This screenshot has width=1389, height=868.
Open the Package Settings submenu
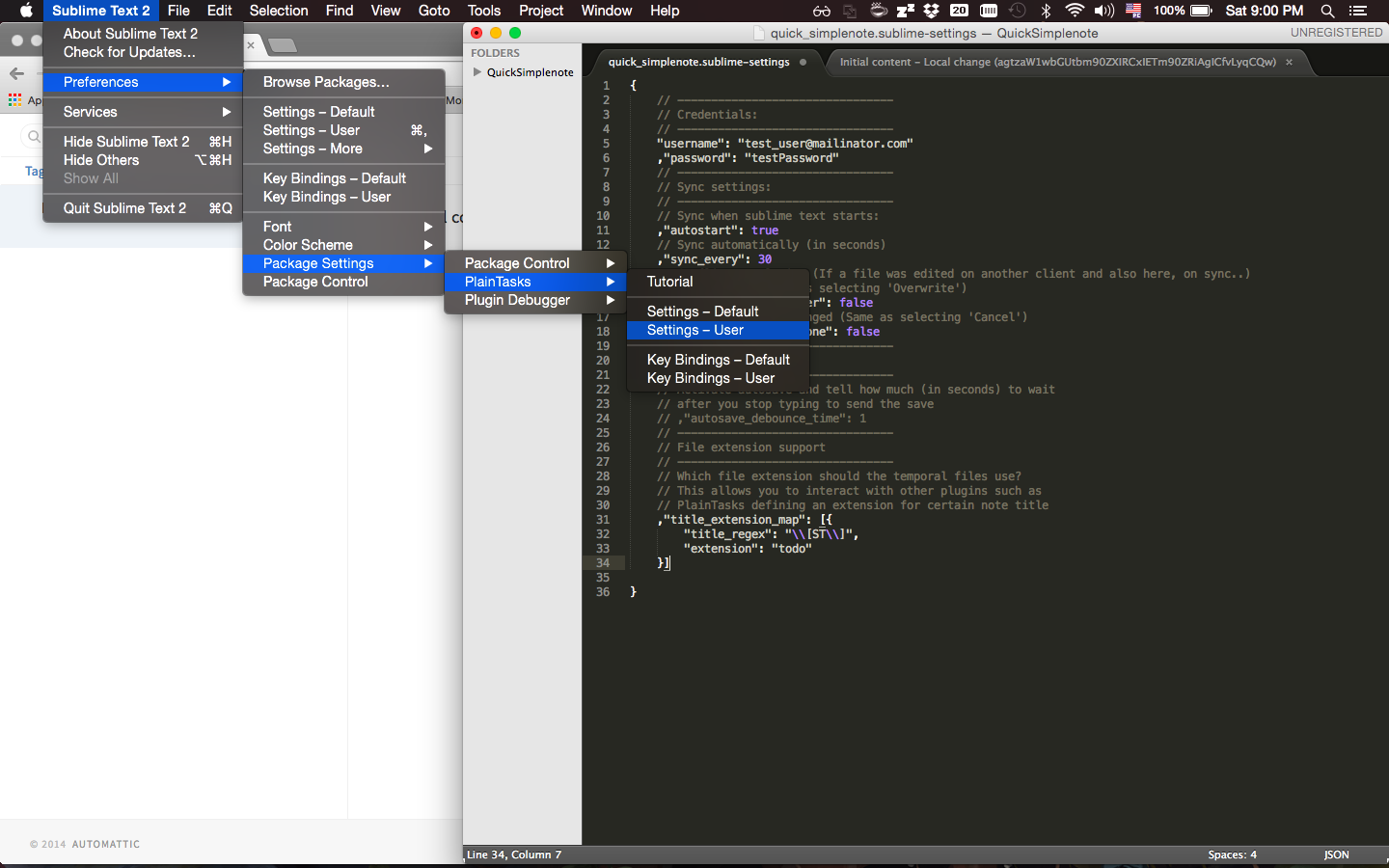pyautogui.click(x=343, y=263)
